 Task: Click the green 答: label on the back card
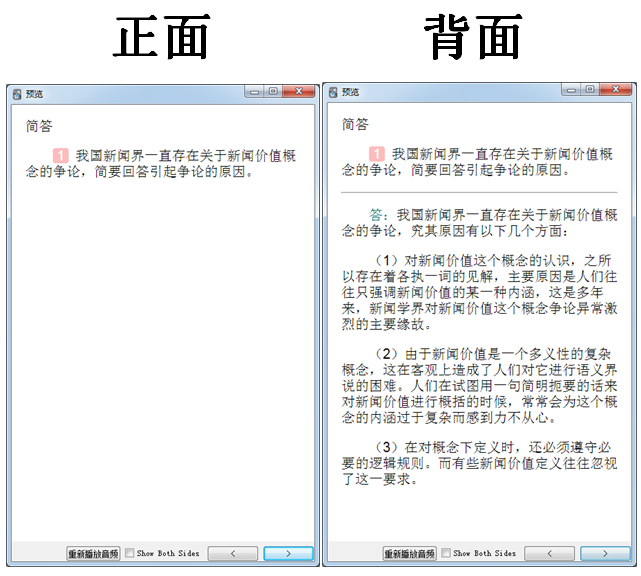[x=378, y=215]
